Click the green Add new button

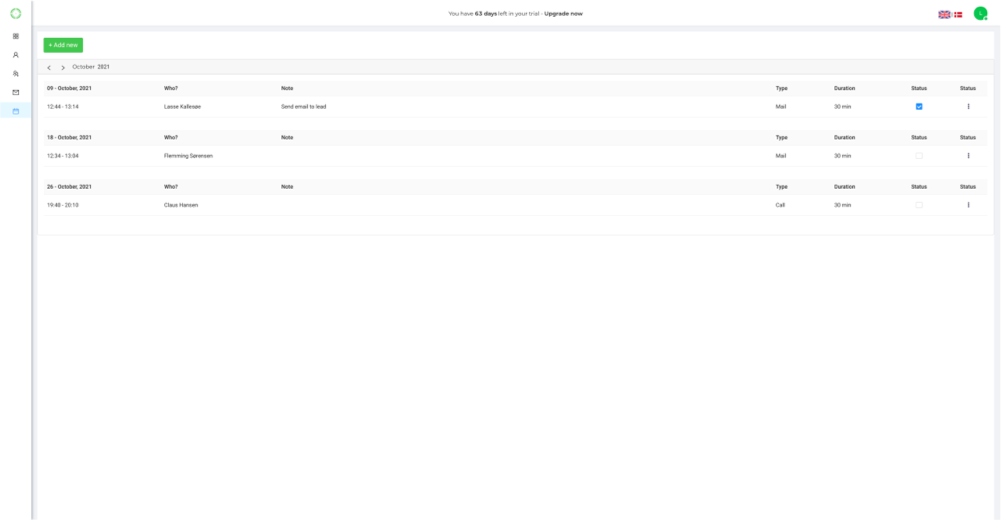pos(63,45)
